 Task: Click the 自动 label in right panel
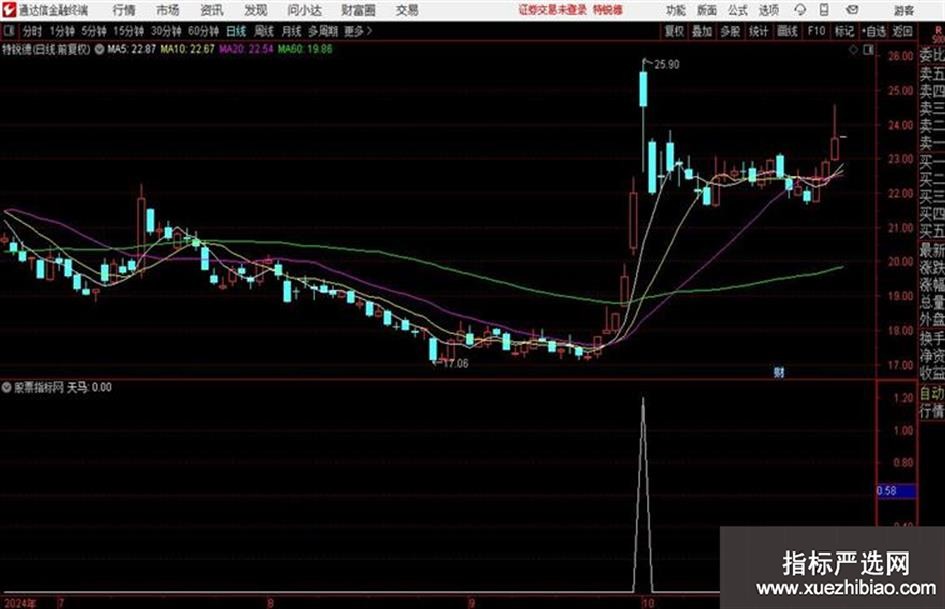click(x=932, y=394)
